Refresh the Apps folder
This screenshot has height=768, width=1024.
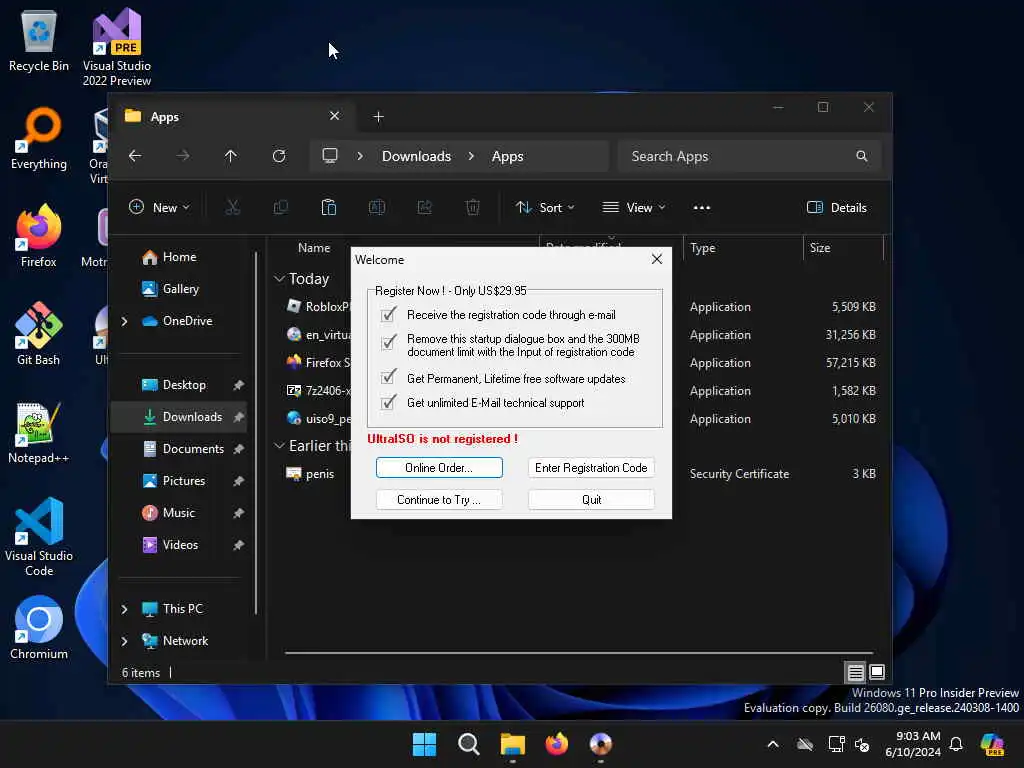tap(279, 156)
